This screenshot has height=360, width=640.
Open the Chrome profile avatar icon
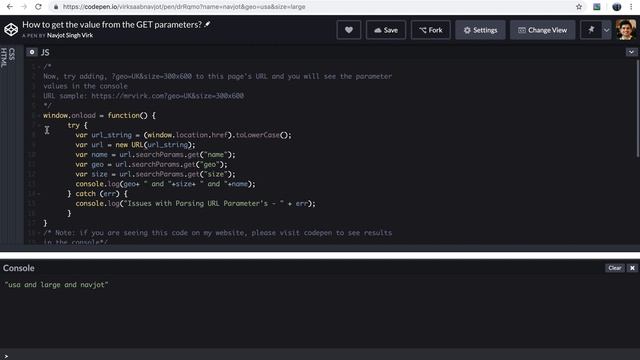[x=617, y=7]
